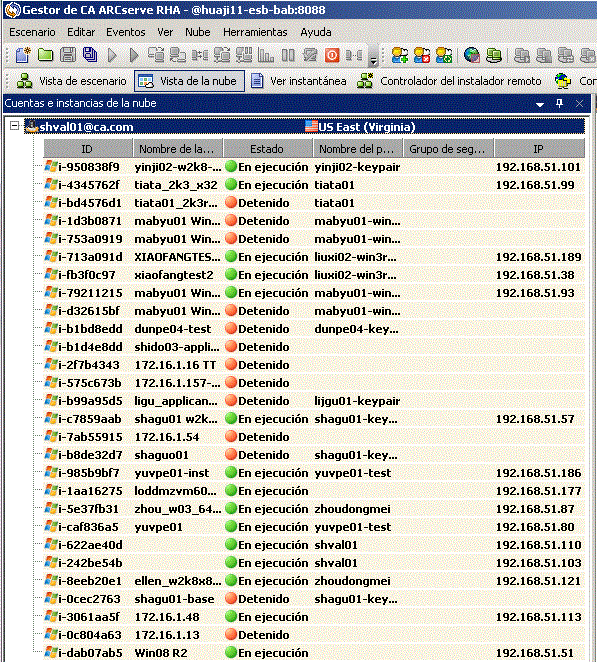Click the Save toolbar icon

point(68,55)
